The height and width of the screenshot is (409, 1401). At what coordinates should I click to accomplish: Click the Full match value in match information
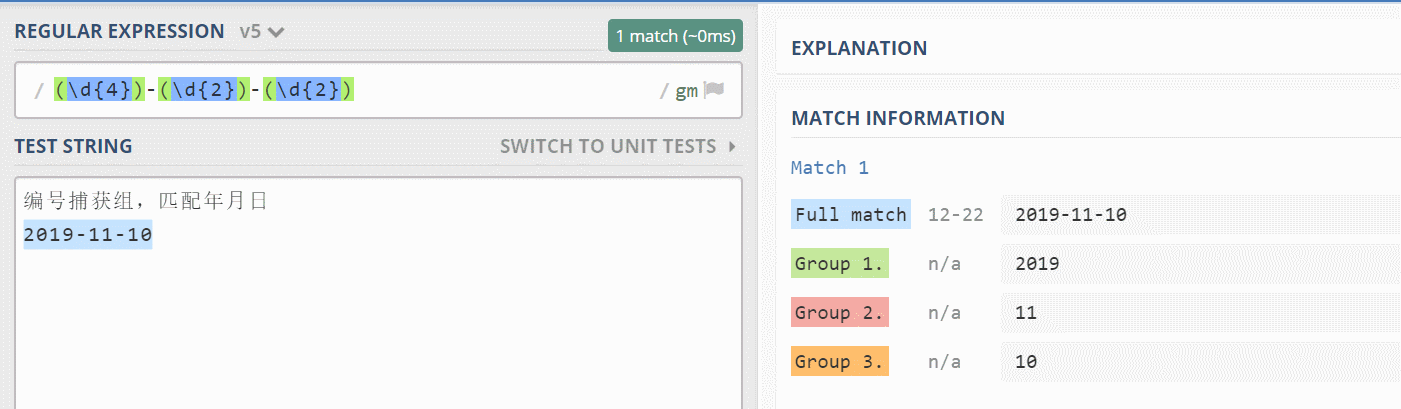click(x=1072, y=214)
